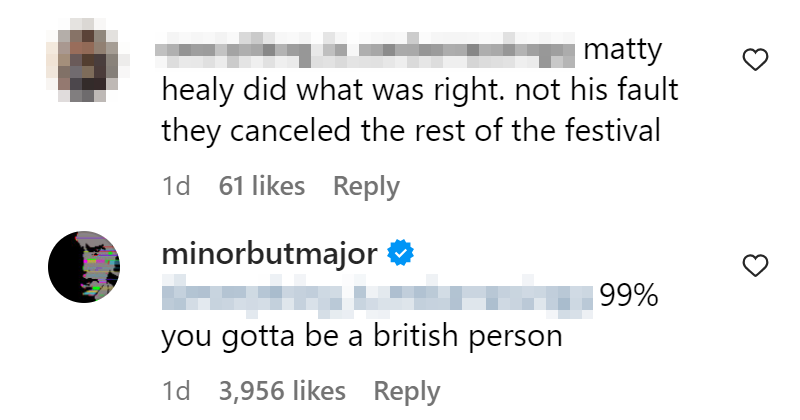
Task: Click "you gotta be a british person" text
Action: pos(362,337)
